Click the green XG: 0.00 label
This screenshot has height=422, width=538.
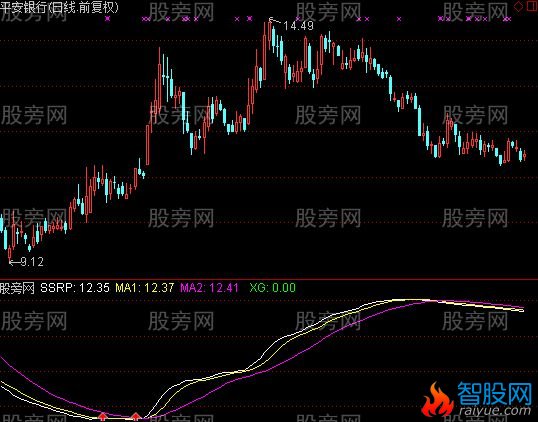point(272,288)
